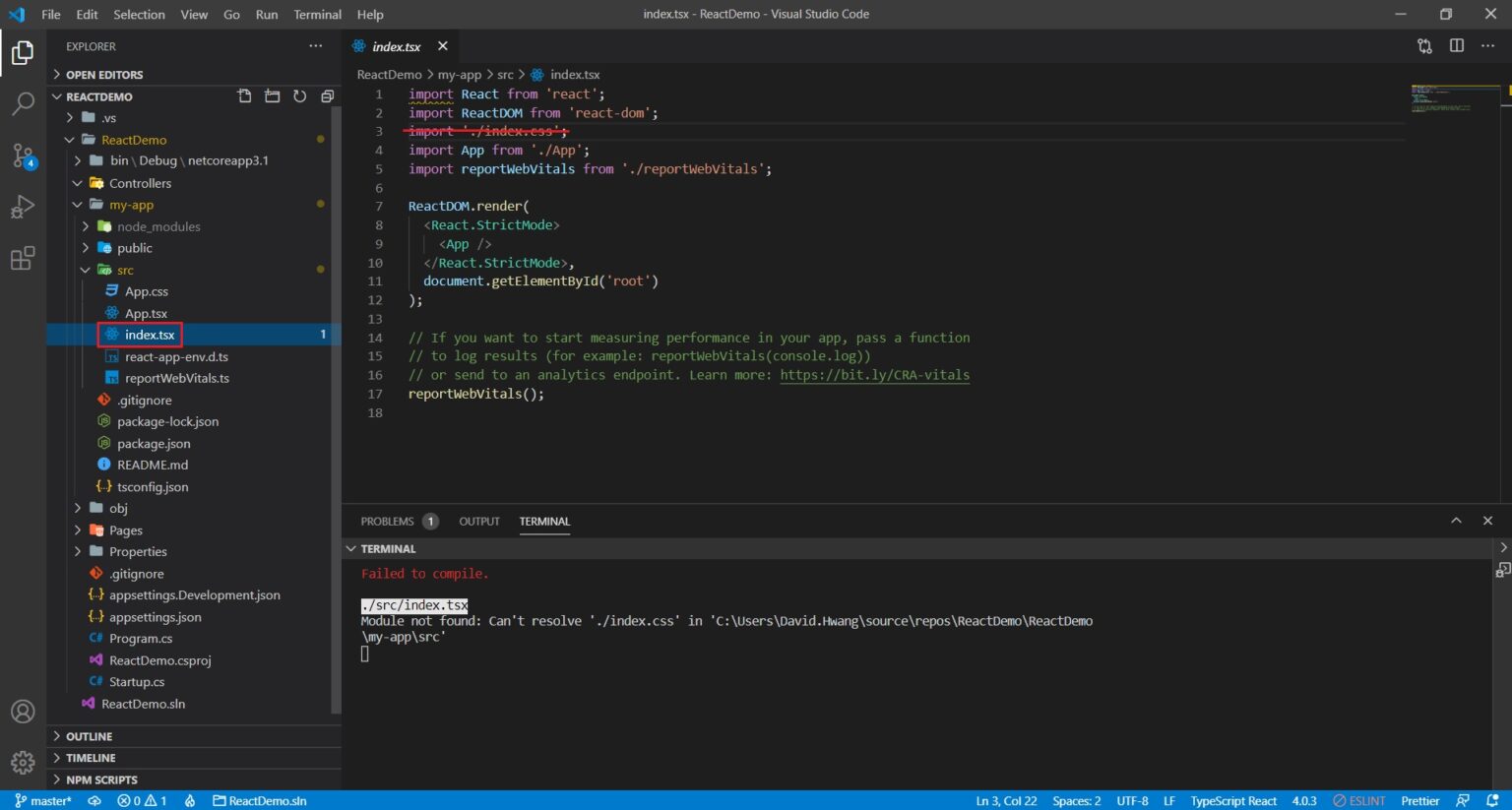Toggle the Prettier status bar item
Screen dimensions: 1512x810
(1419, 801)
